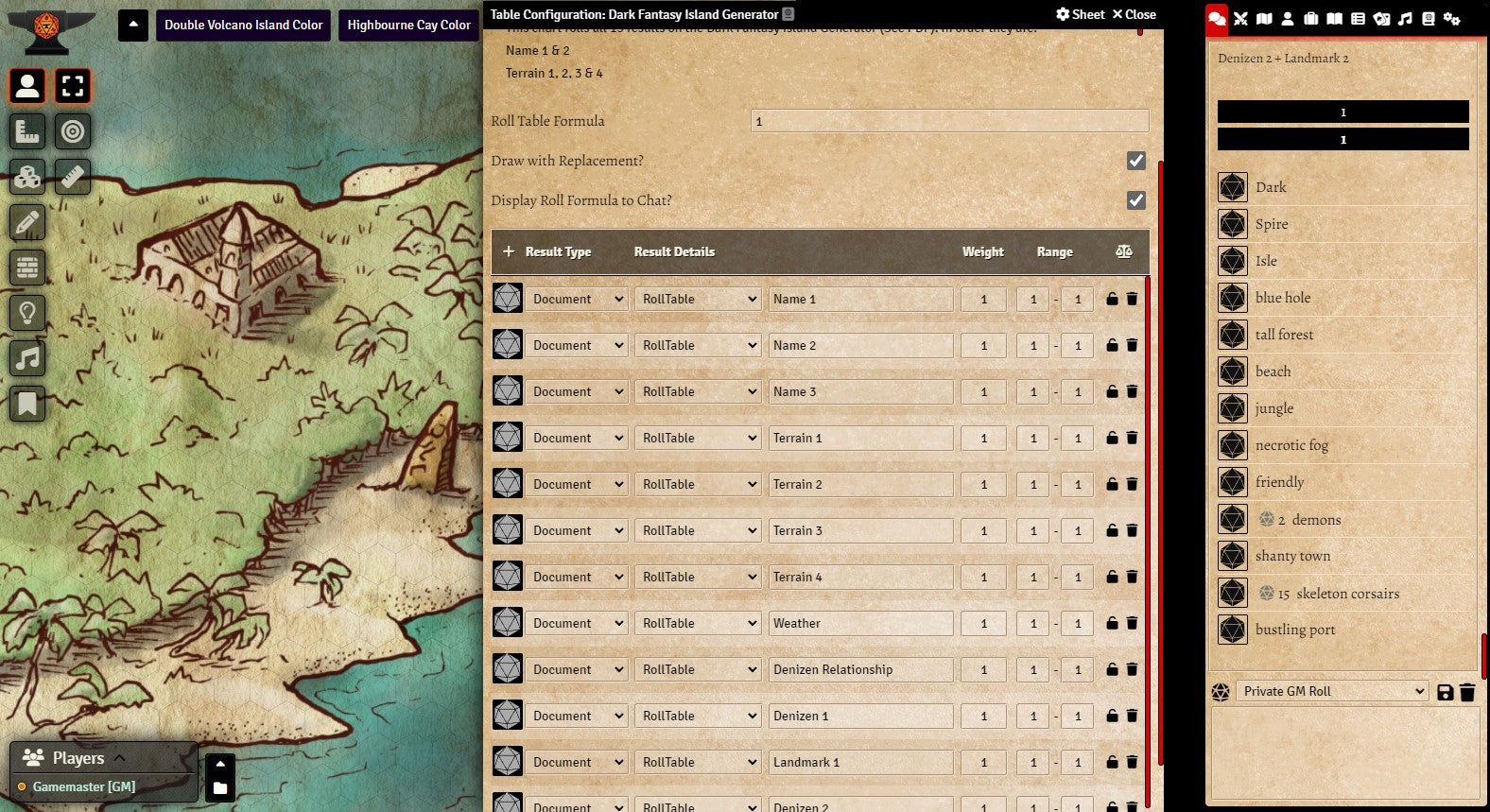Screen dimensions: 1490x812
Task: Switch to the Playlists sidebar tab
Action: coord(1405,19)
